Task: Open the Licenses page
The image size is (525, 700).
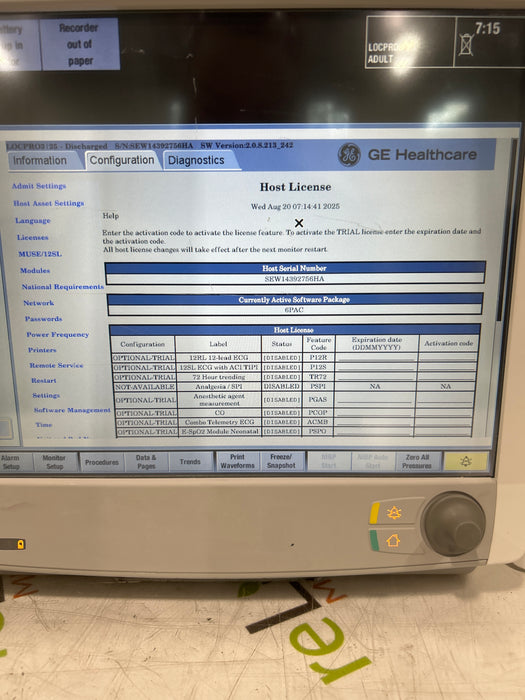Action: 32,238
